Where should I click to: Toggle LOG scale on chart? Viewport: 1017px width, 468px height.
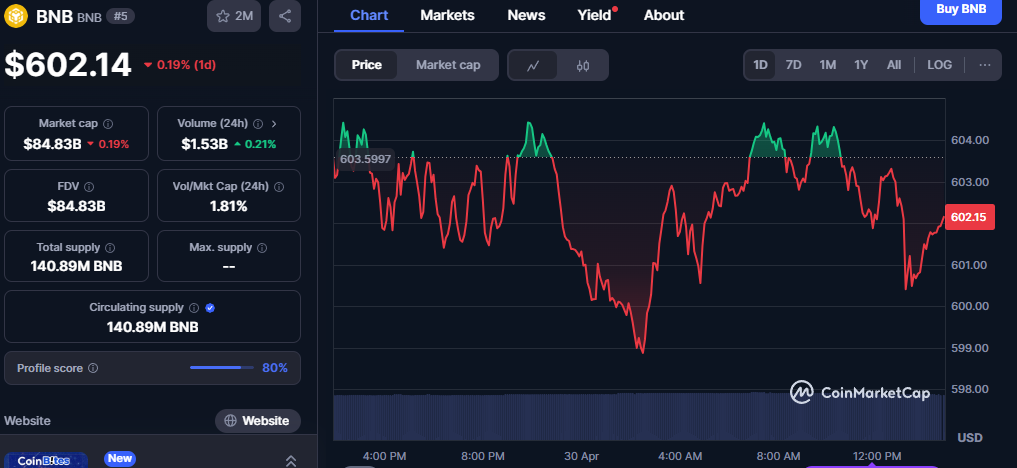pos(939,65)
